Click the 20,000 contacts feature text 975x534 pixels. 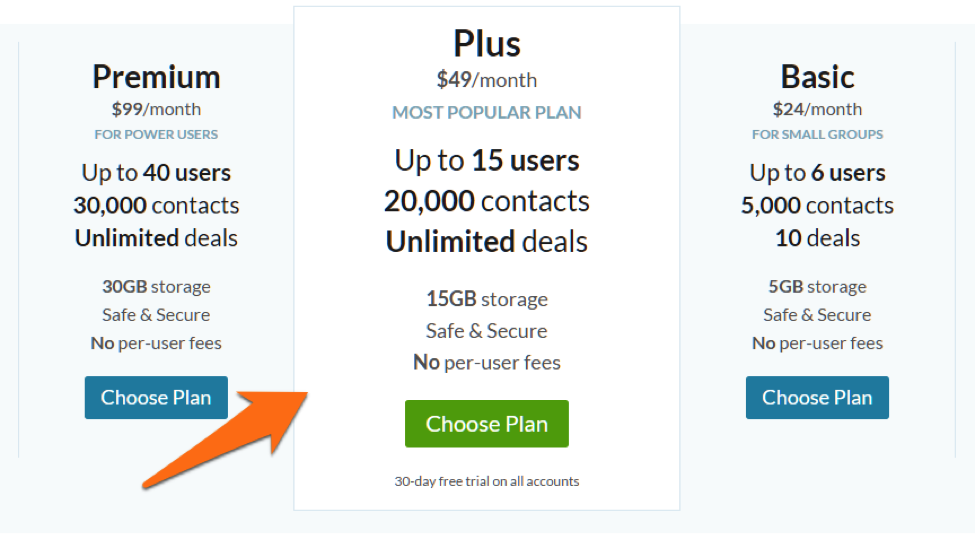click(487, 201)
